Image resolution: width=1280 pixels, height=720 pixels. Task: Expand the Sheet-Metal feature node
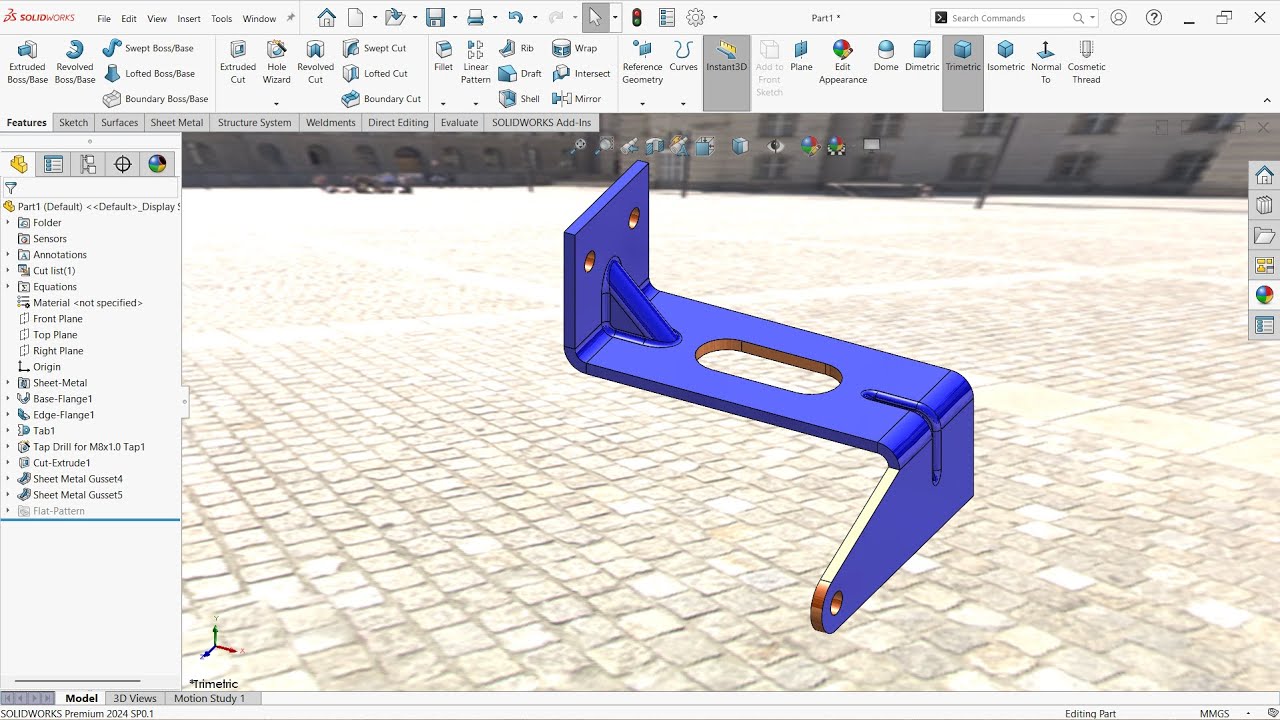[8, 383]
